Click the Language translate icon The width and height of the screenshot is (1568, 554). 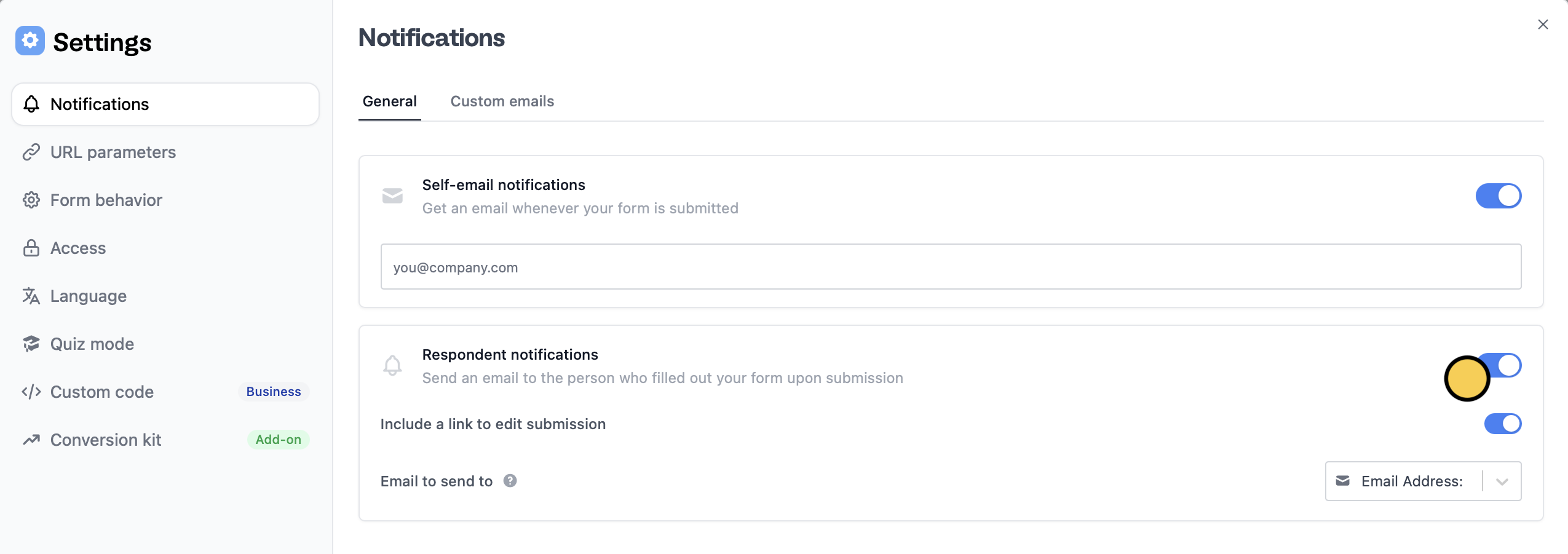(31, 296)
